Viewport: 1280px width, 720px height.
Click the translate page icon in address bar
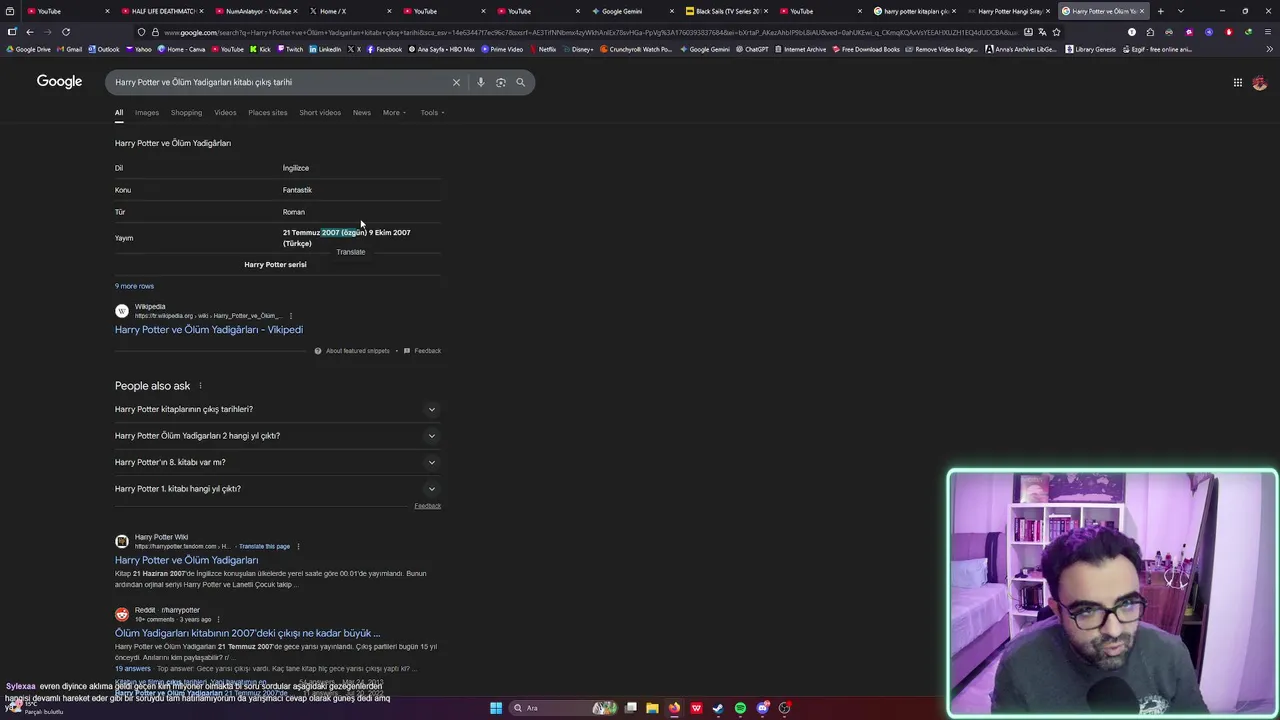coord(1042,32)
